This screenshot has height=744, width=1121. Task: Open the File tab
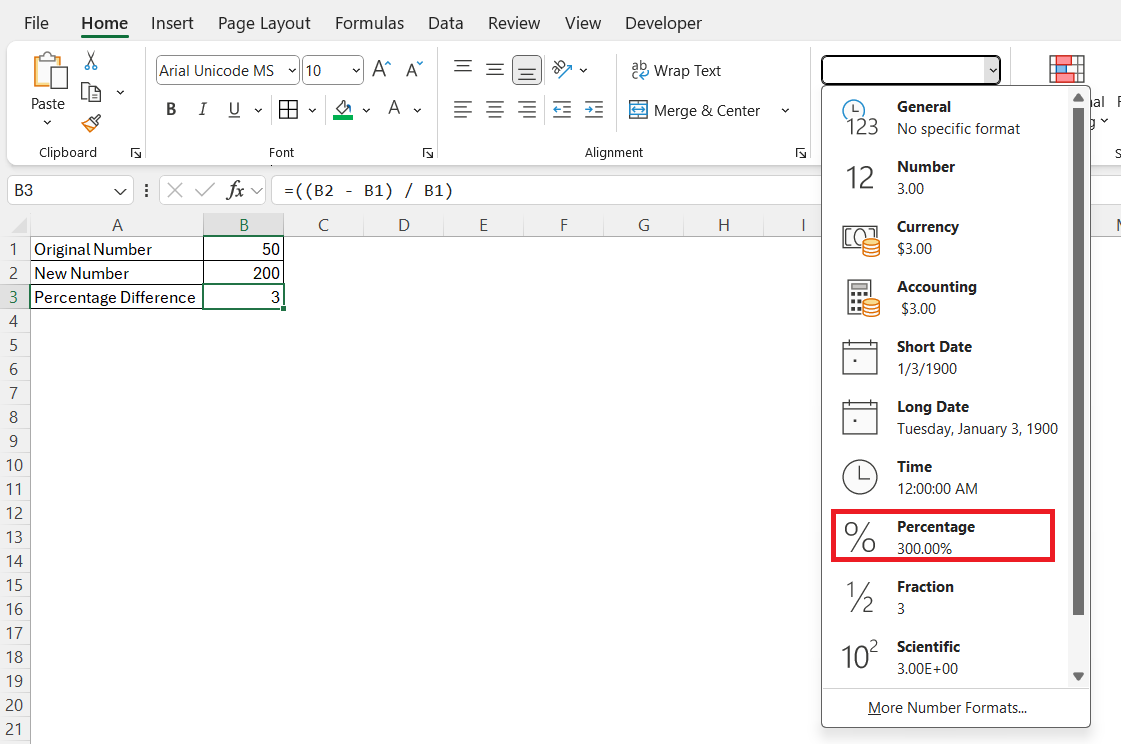pos(36,23)
